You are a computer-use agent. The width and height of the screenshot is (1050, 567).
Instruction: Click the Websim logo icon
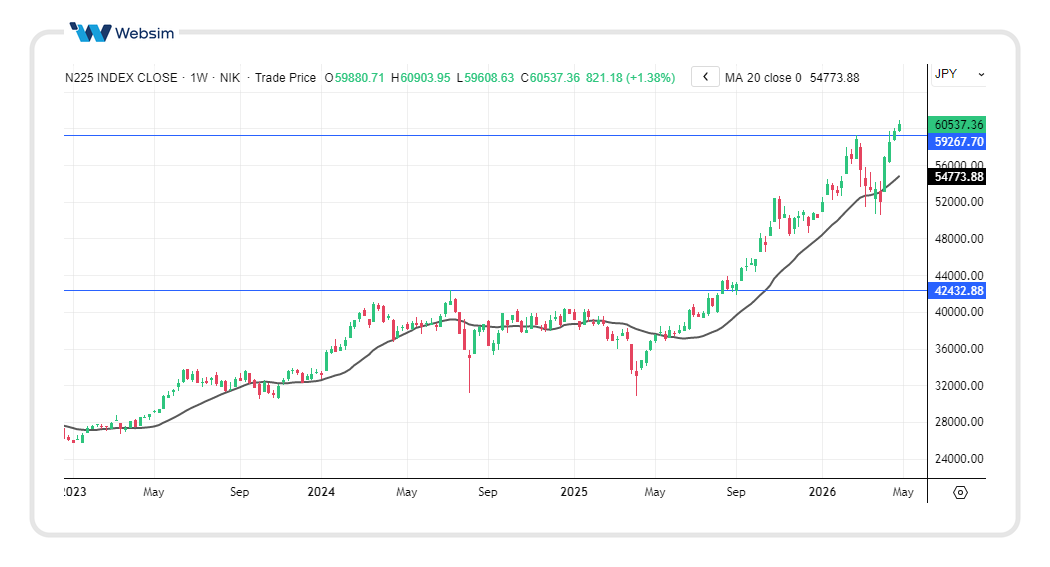click(x=90, y=32)
